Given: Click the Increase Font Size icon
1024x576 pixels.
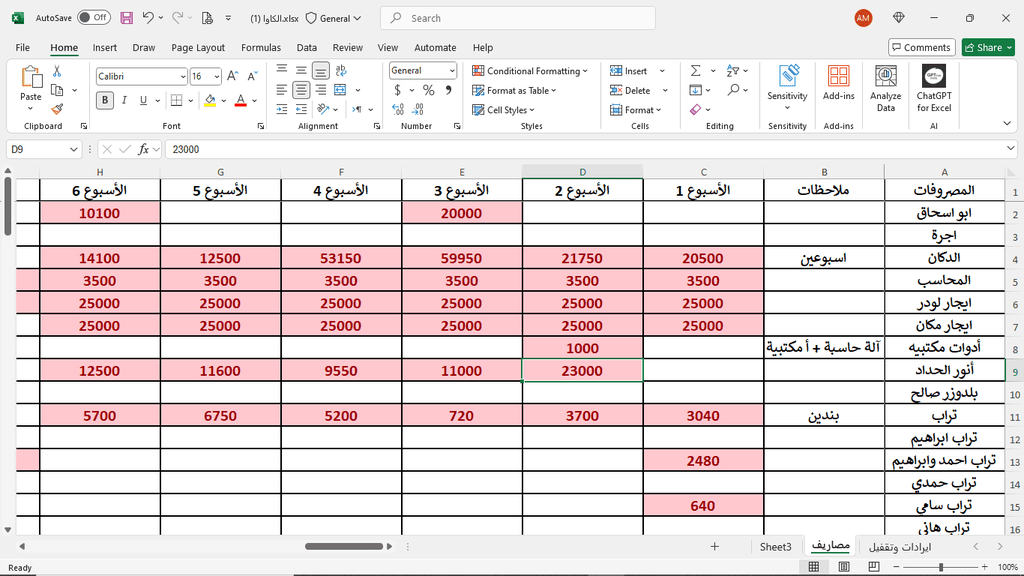Looking at the screenshot, I should tap(232, 76).
